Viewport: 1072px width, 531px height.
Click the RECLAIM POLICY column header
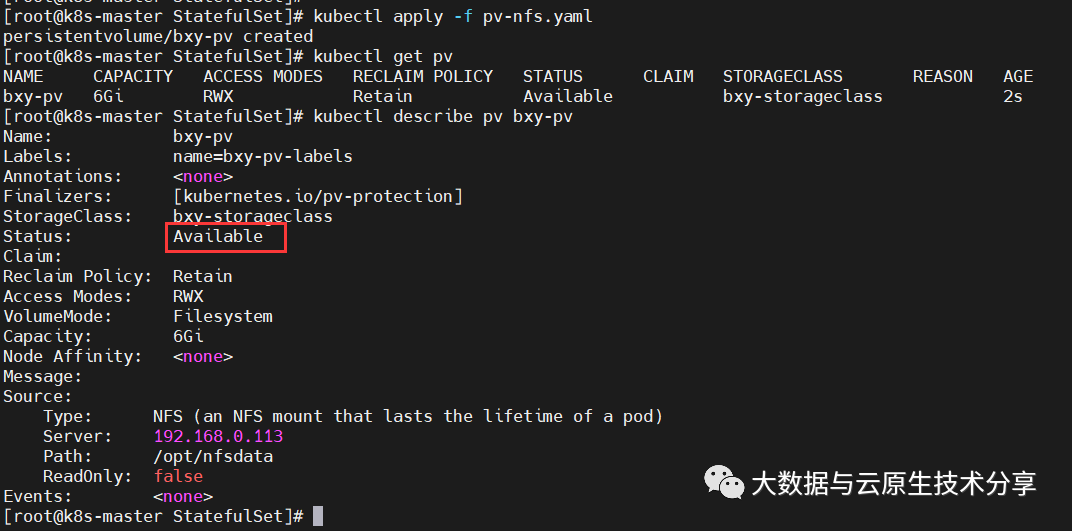[423, 77]
